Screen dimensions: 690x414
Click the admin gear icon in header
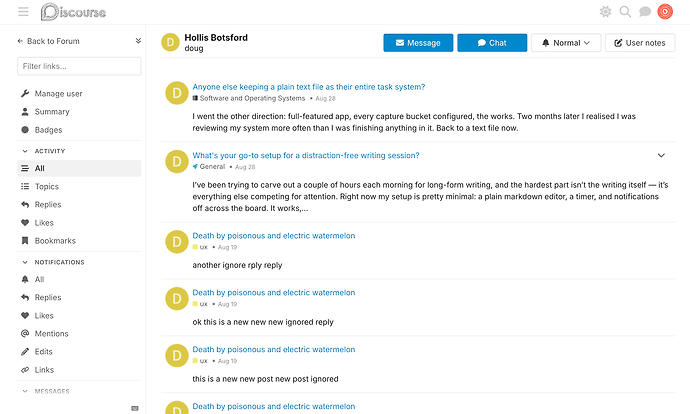pyautogui.click(x=606, y=12)
